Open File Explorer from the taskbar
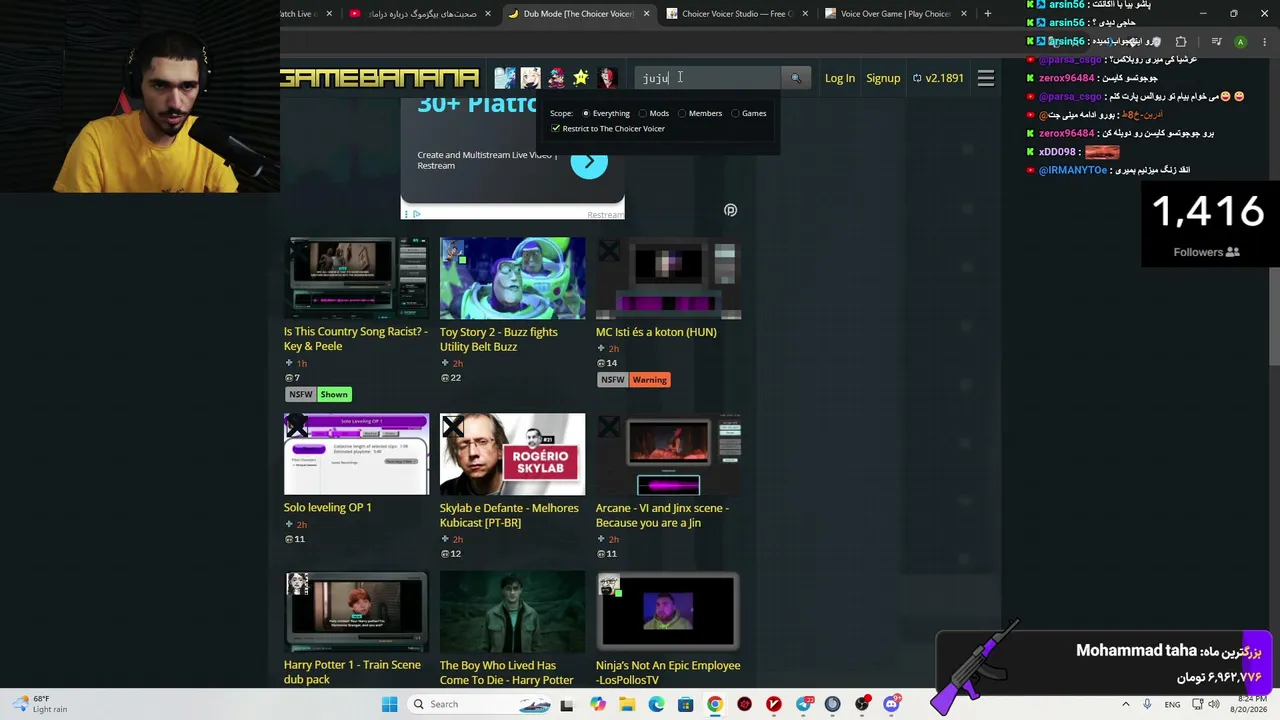 point(627,704)
